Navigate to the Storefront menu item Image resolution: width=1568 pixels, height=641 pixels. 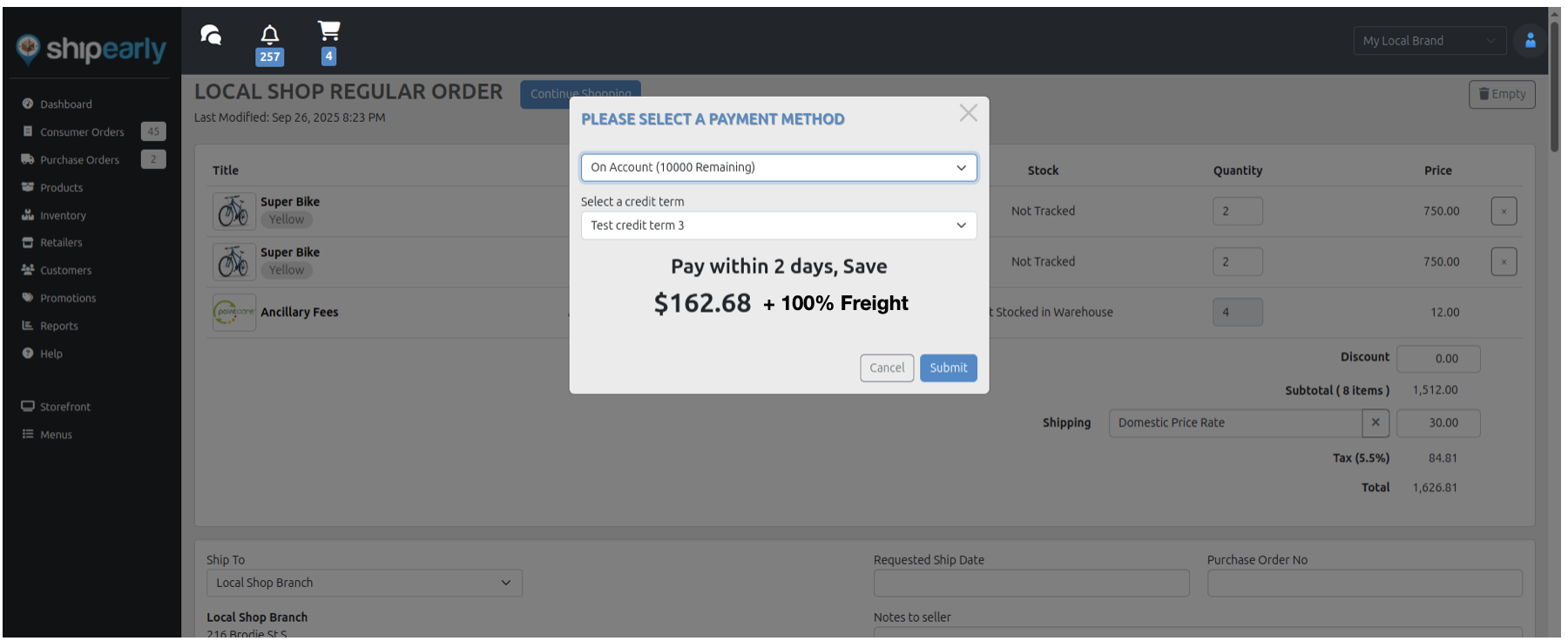64,407
